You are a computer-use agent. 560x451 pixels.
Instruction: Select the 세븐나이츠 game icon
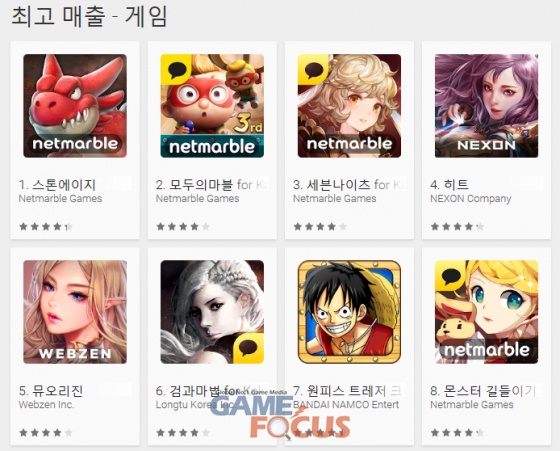pos(349,106)
